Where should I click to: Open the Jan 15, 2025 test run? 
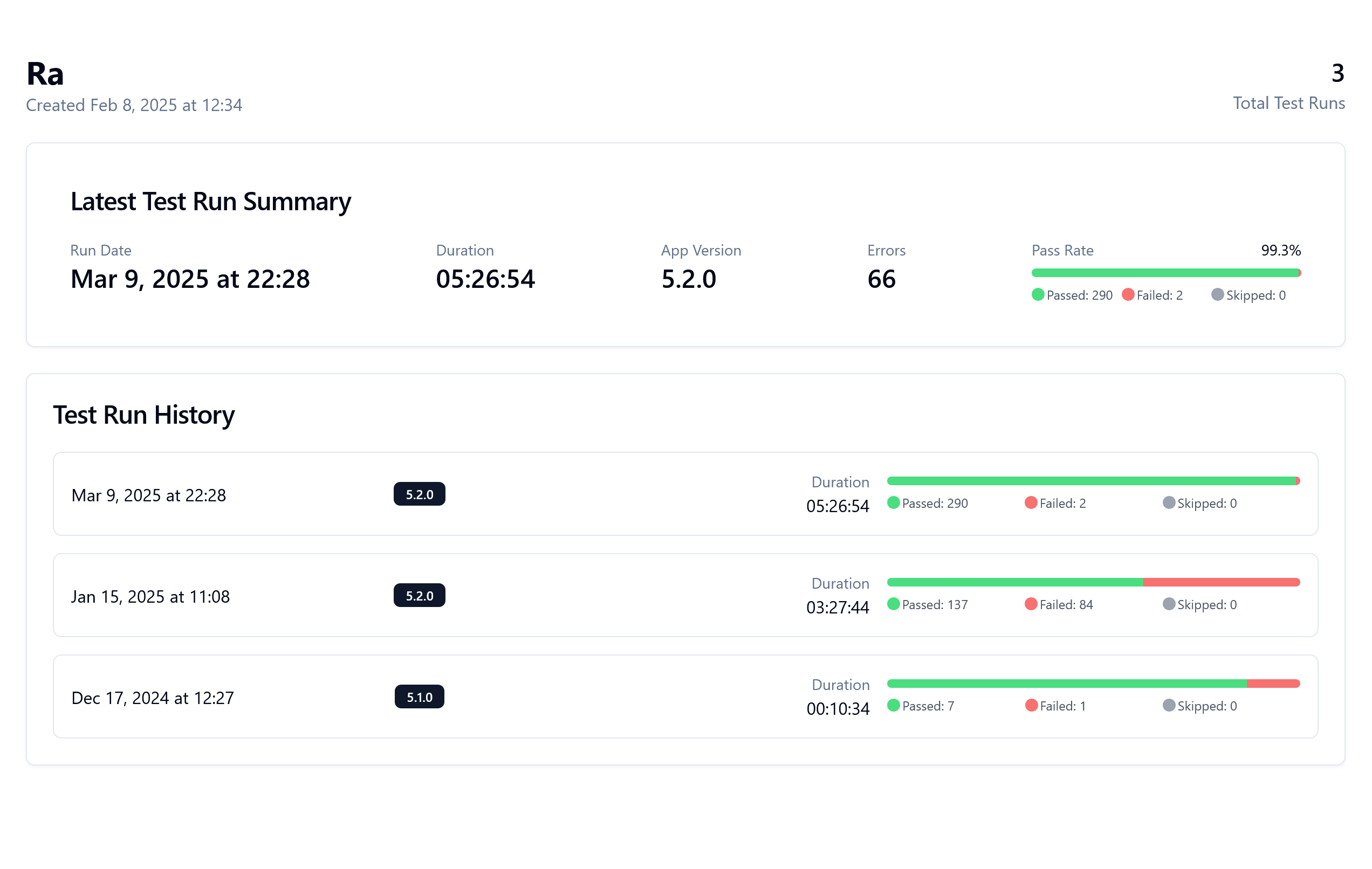click(150, 596)
